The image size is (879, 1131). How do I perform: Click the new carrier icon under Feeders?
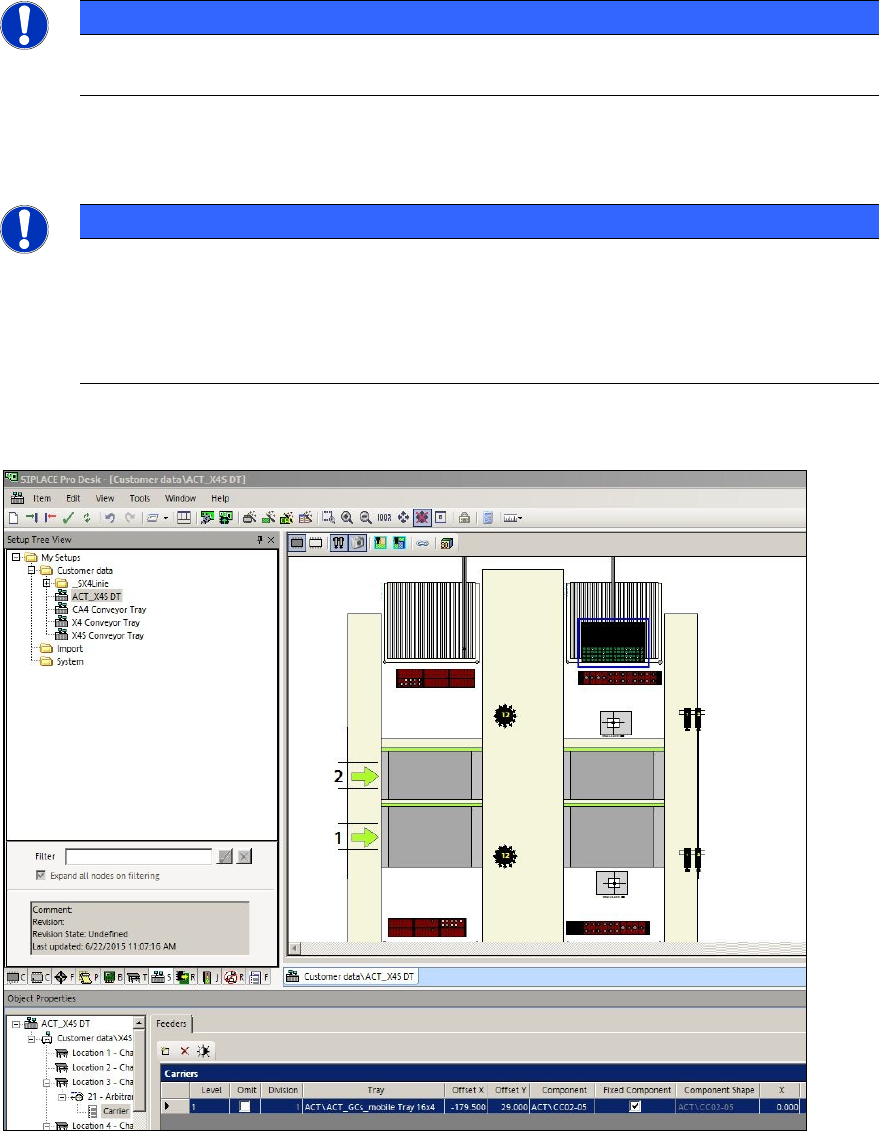(x=165, y=1051)
